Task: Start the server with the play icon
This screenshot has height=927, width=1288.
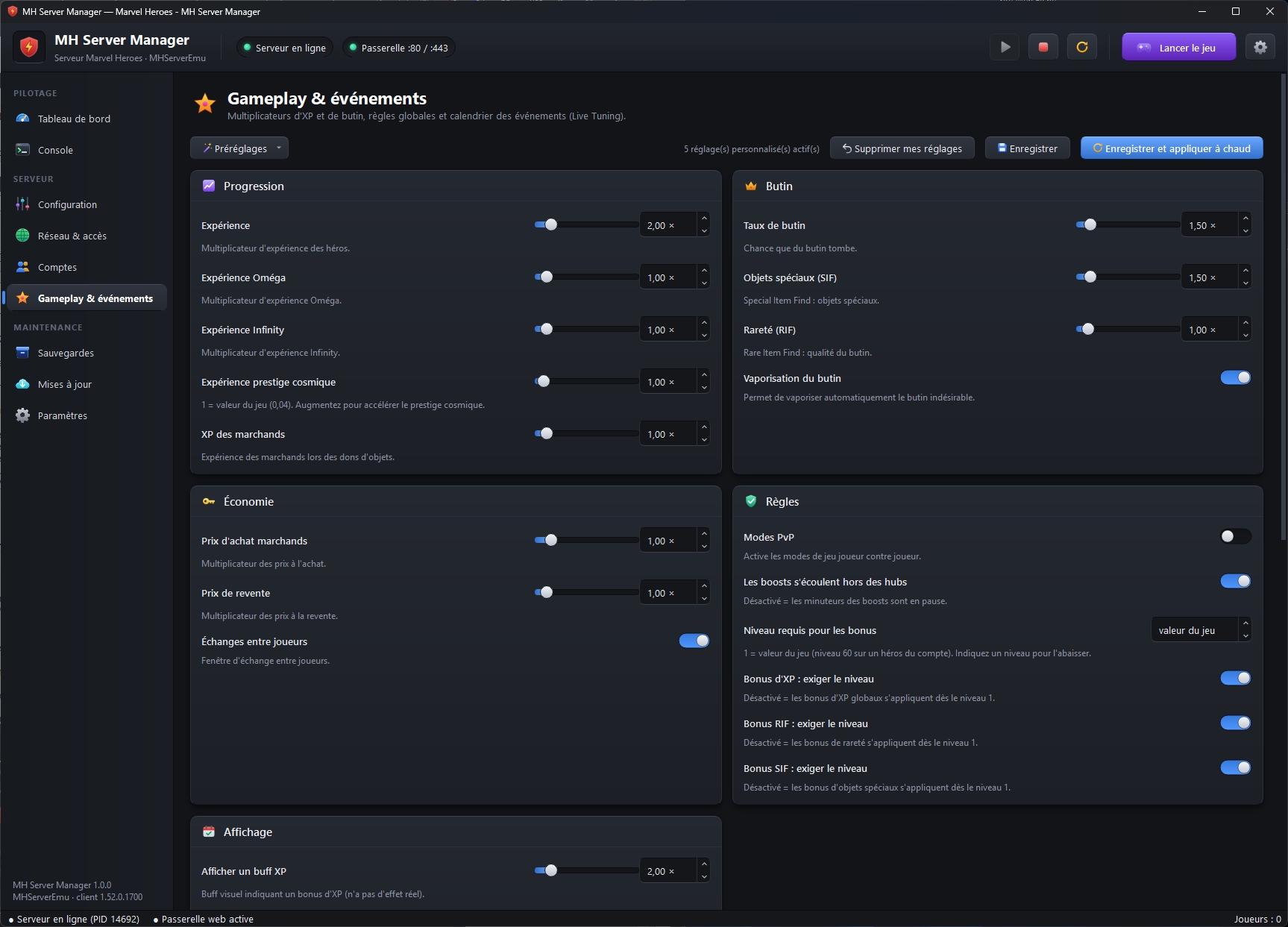Action: click(1005, 47)
